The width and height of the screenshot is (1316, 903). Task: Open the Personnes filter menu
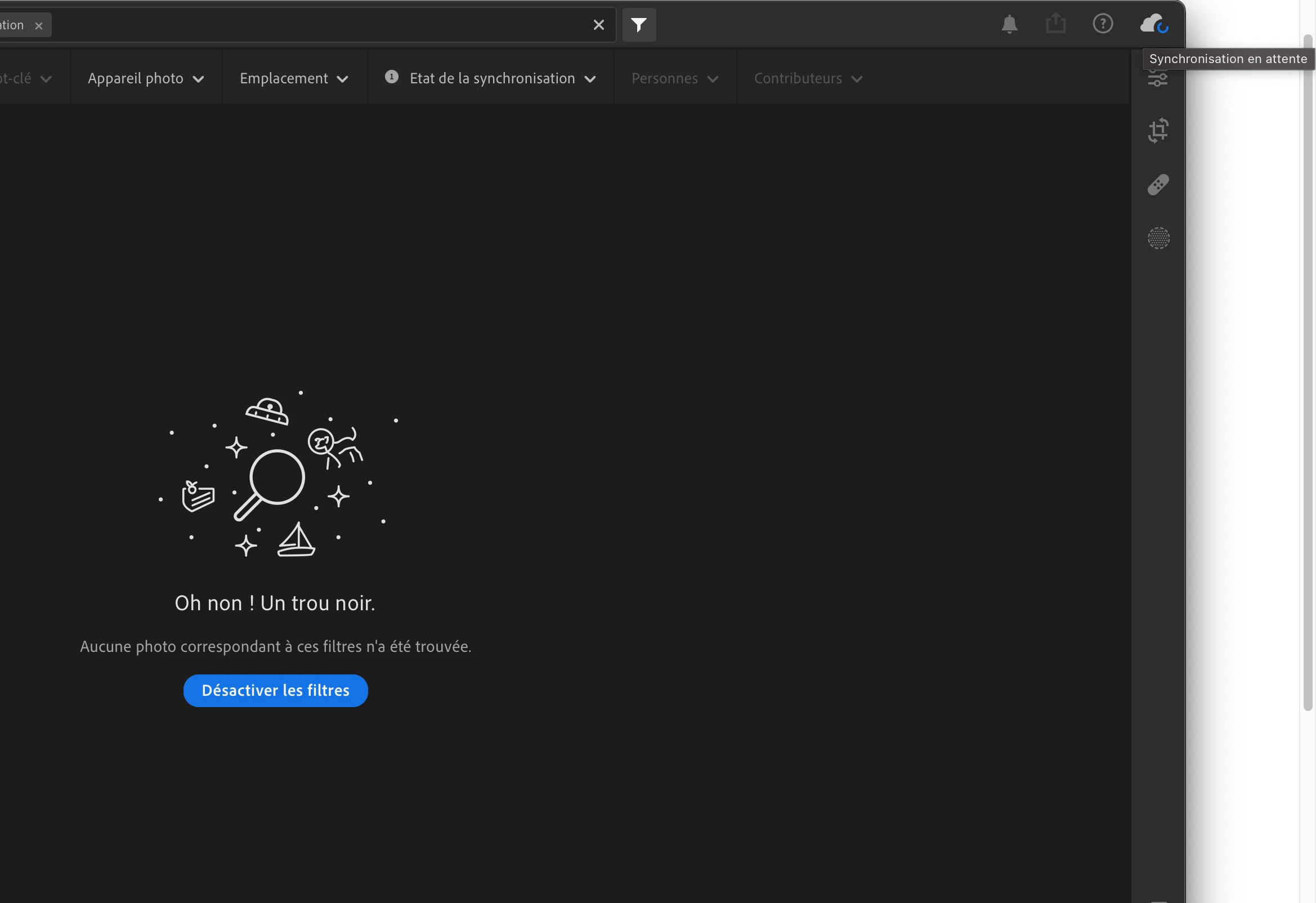pyautogui.click(x=674, y=78)
